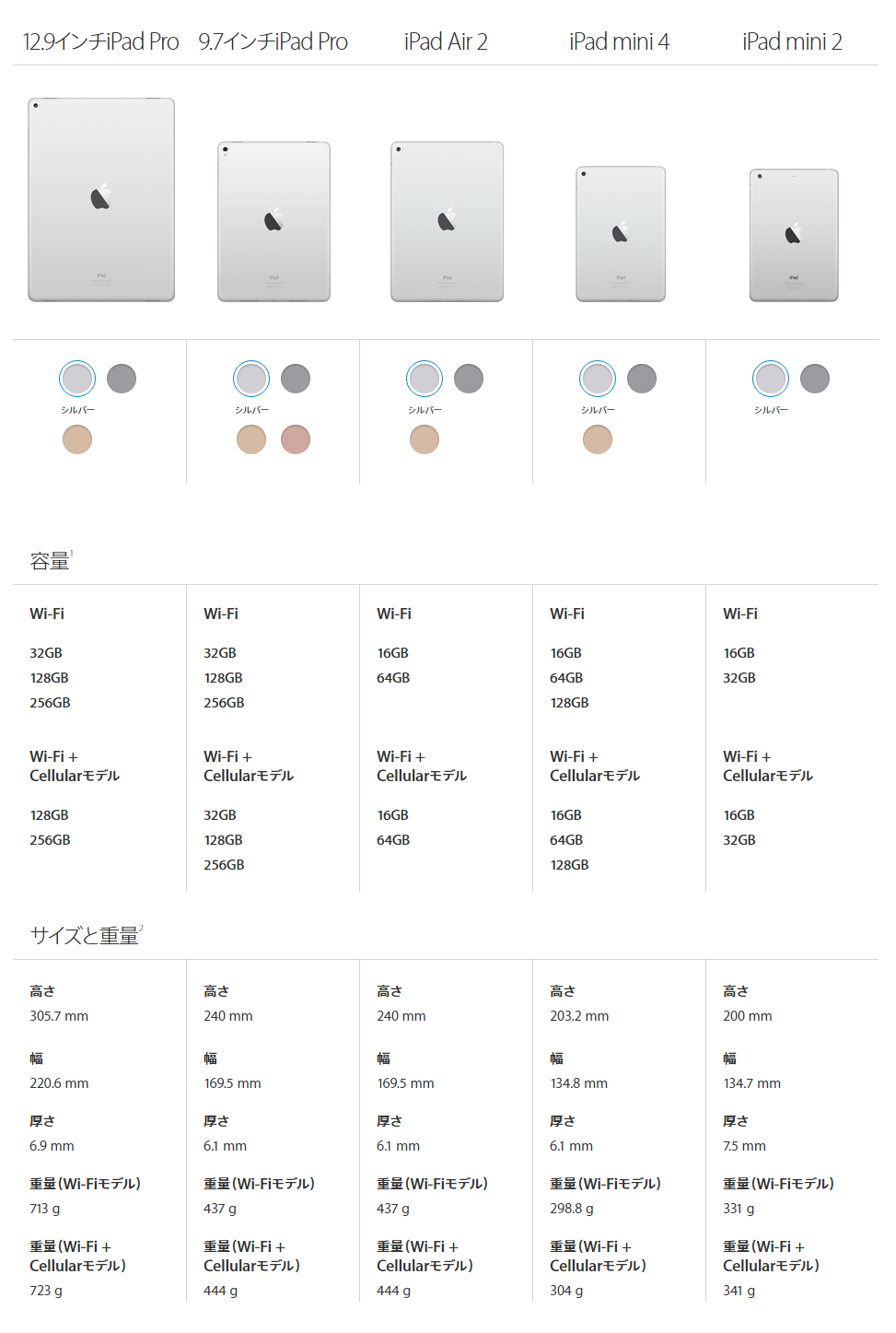Click the iPad mini 2 heading
The width and height of the screenshot is (896, 1333).
tap(792, 41)
